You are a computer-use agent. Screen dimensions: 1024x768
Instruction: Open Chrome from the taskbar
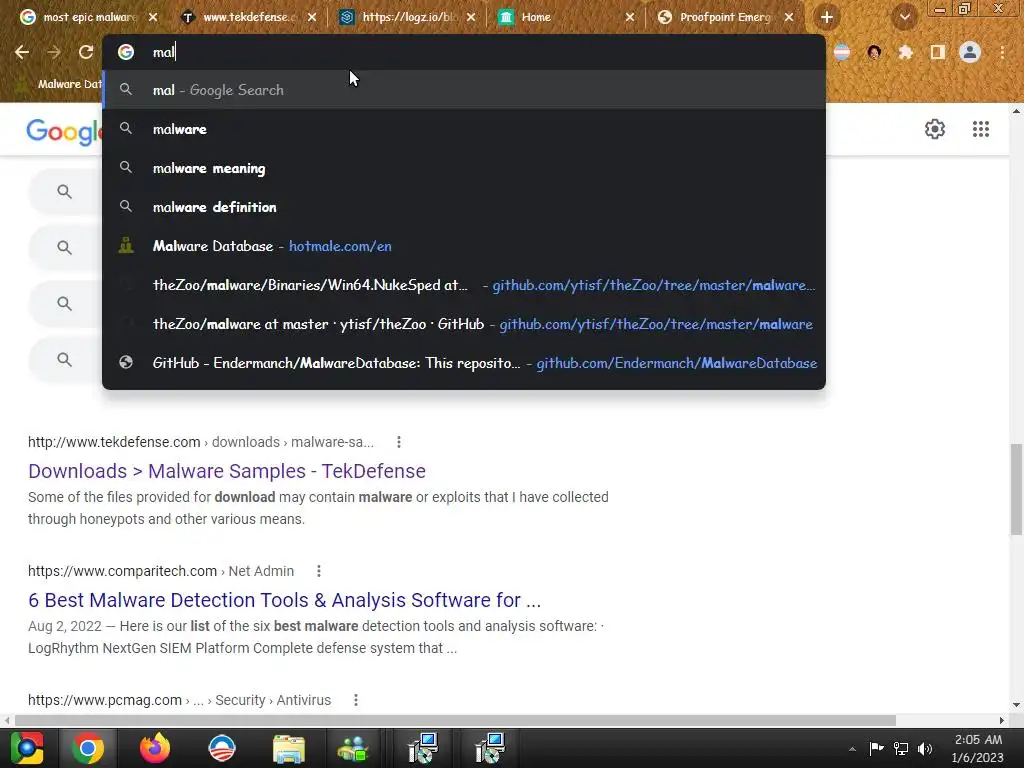coord(88,748)
